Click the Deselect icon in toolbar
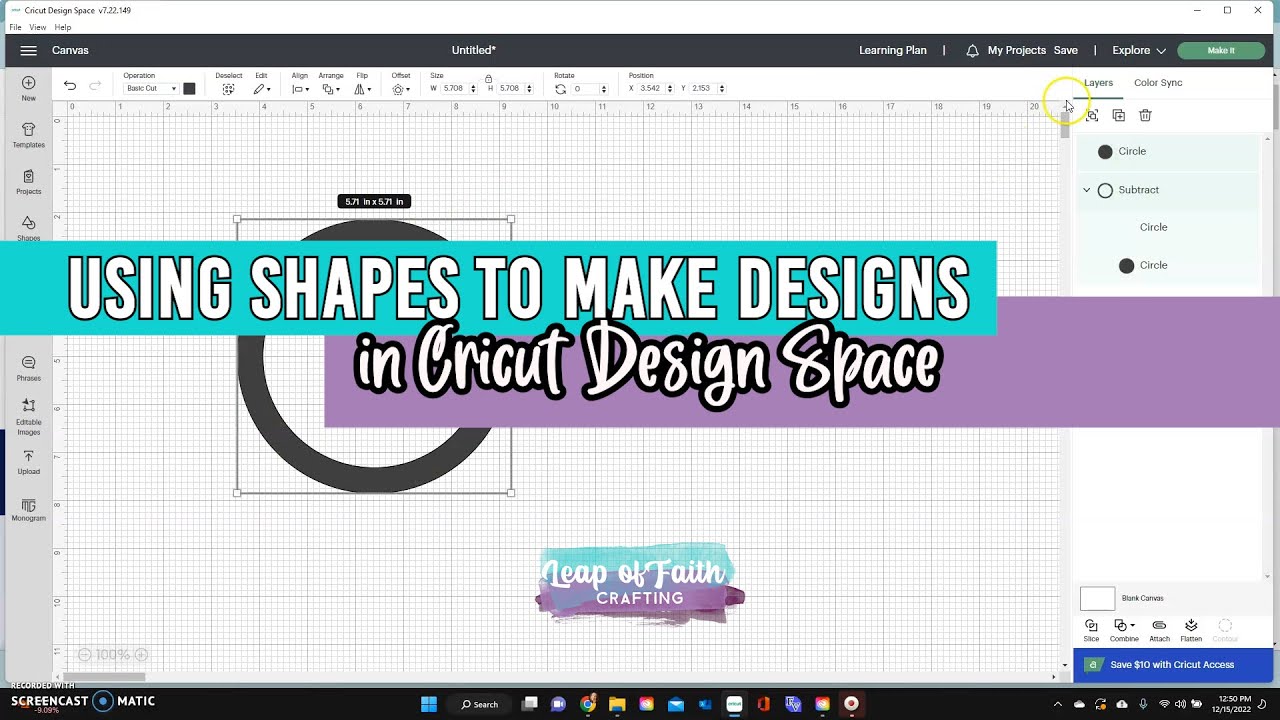Screen dimensions: 1280x720 228,89
